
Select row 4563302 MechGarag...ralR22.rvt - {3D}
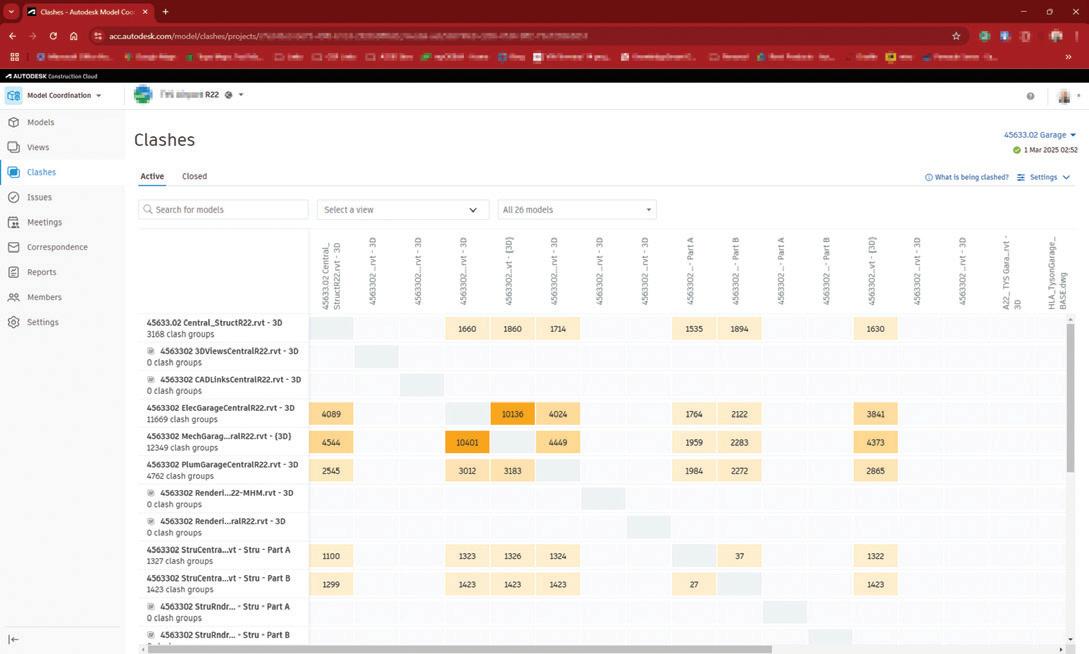[x=223, y=442]
